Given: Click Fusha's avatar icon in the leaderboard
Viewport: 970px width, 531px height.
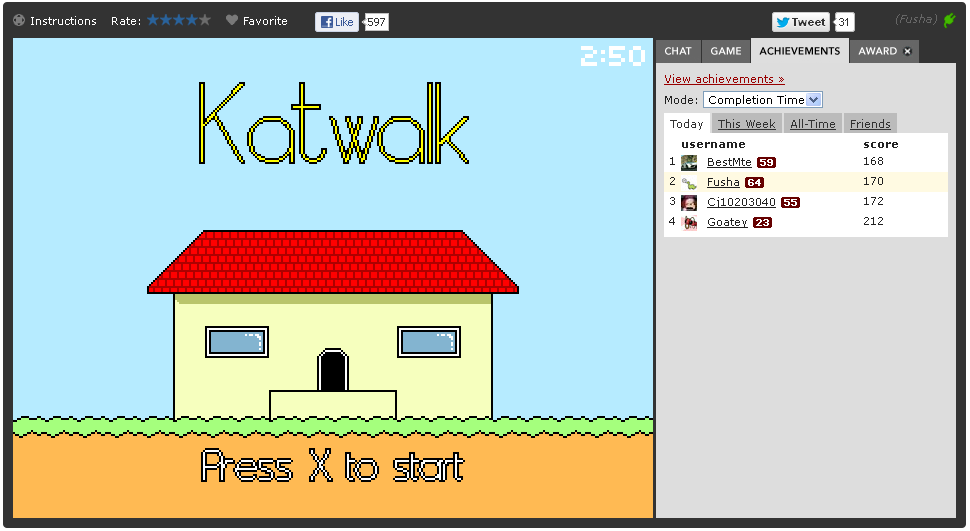Looking at the screenshot, I should tap(689, 183).
